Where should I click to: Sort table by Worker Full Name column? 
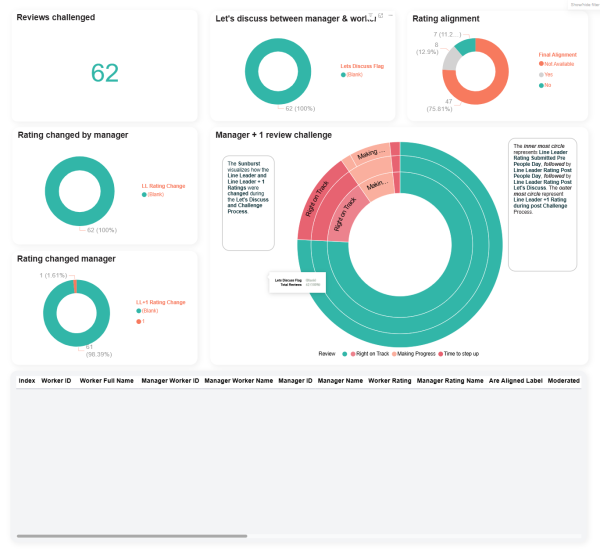tap(106, 381)
